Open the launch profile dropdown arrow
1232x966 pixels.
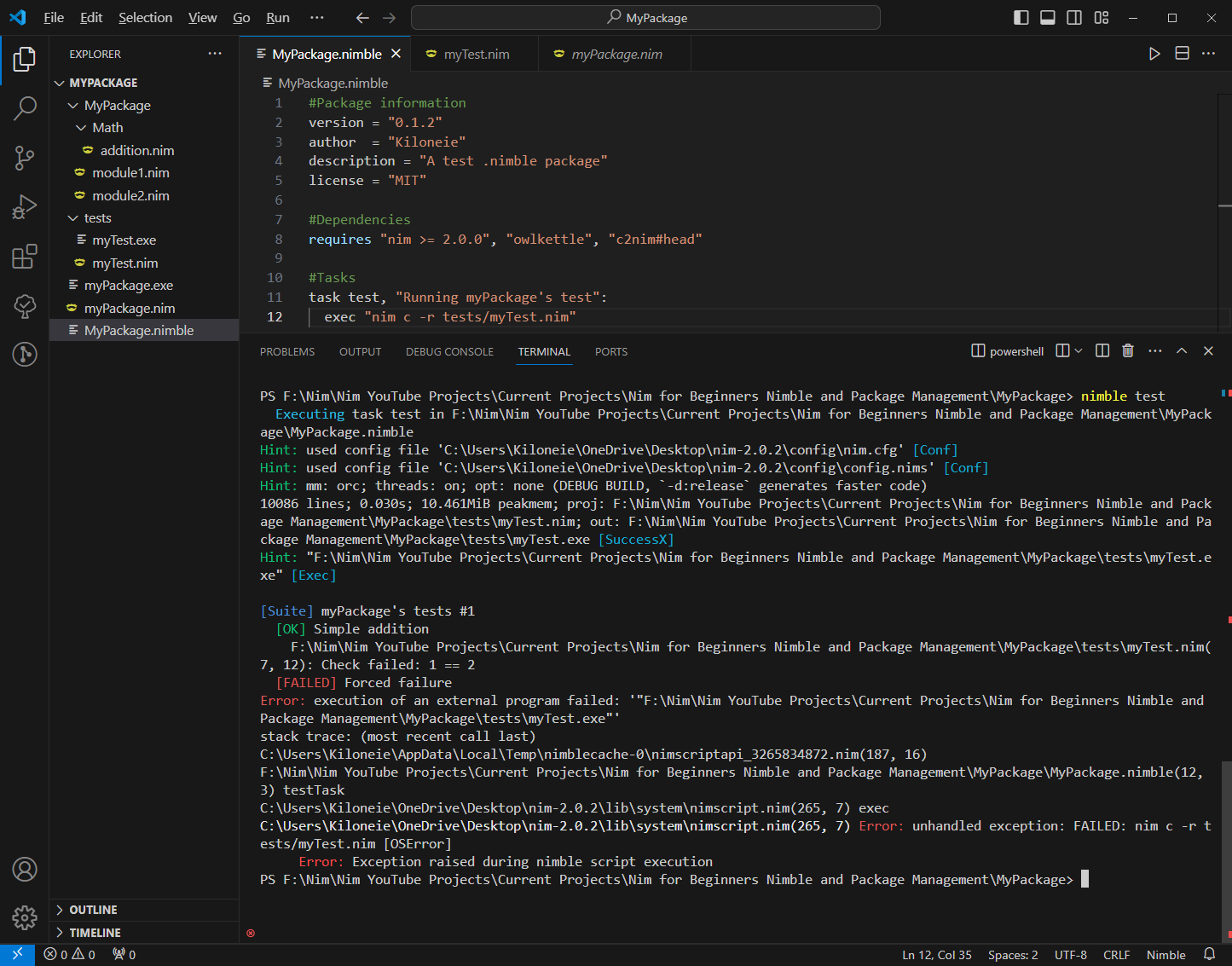tap(1079, 351)
